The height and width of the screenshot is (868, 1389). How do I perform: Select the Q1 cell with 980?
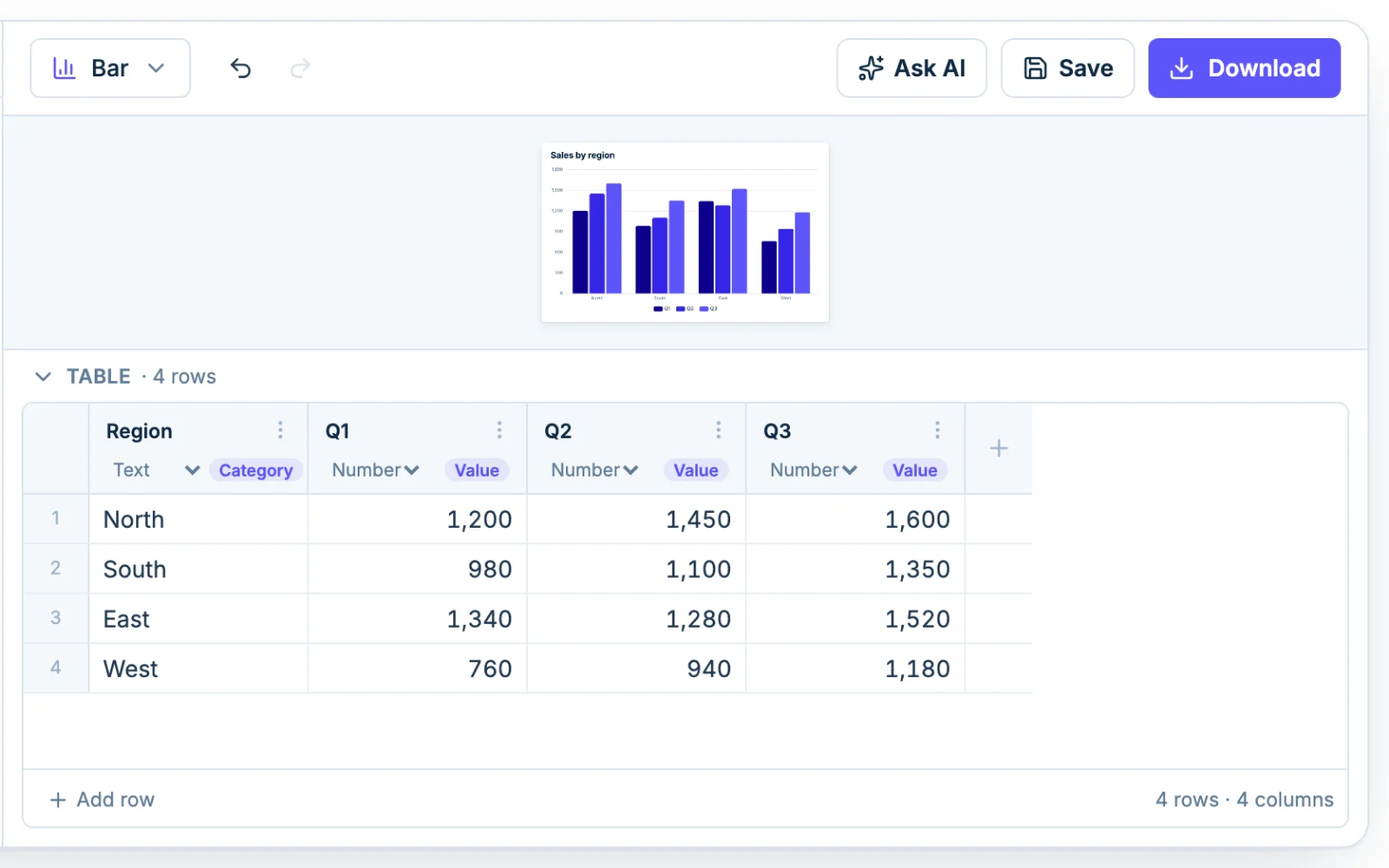[x=418, y=569]
